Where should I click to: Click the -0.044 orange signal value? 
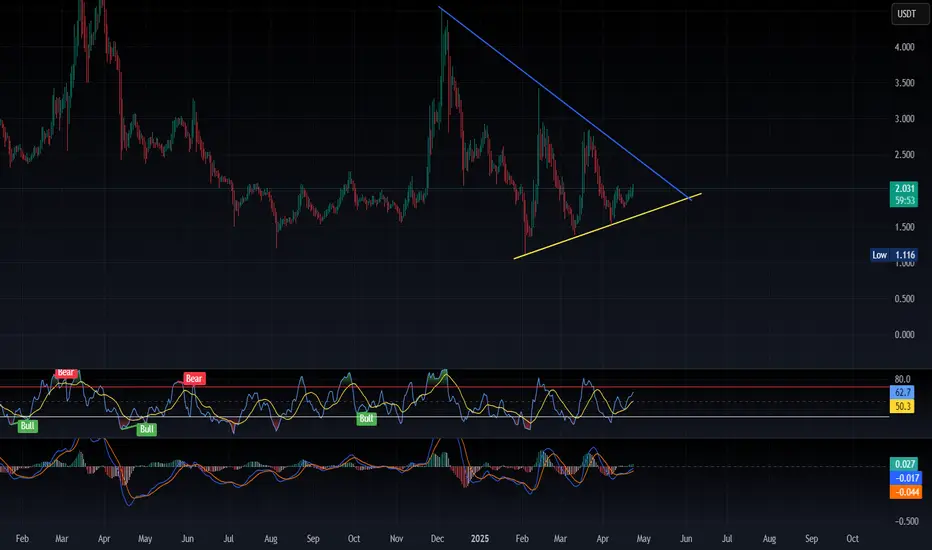point(906,492)
